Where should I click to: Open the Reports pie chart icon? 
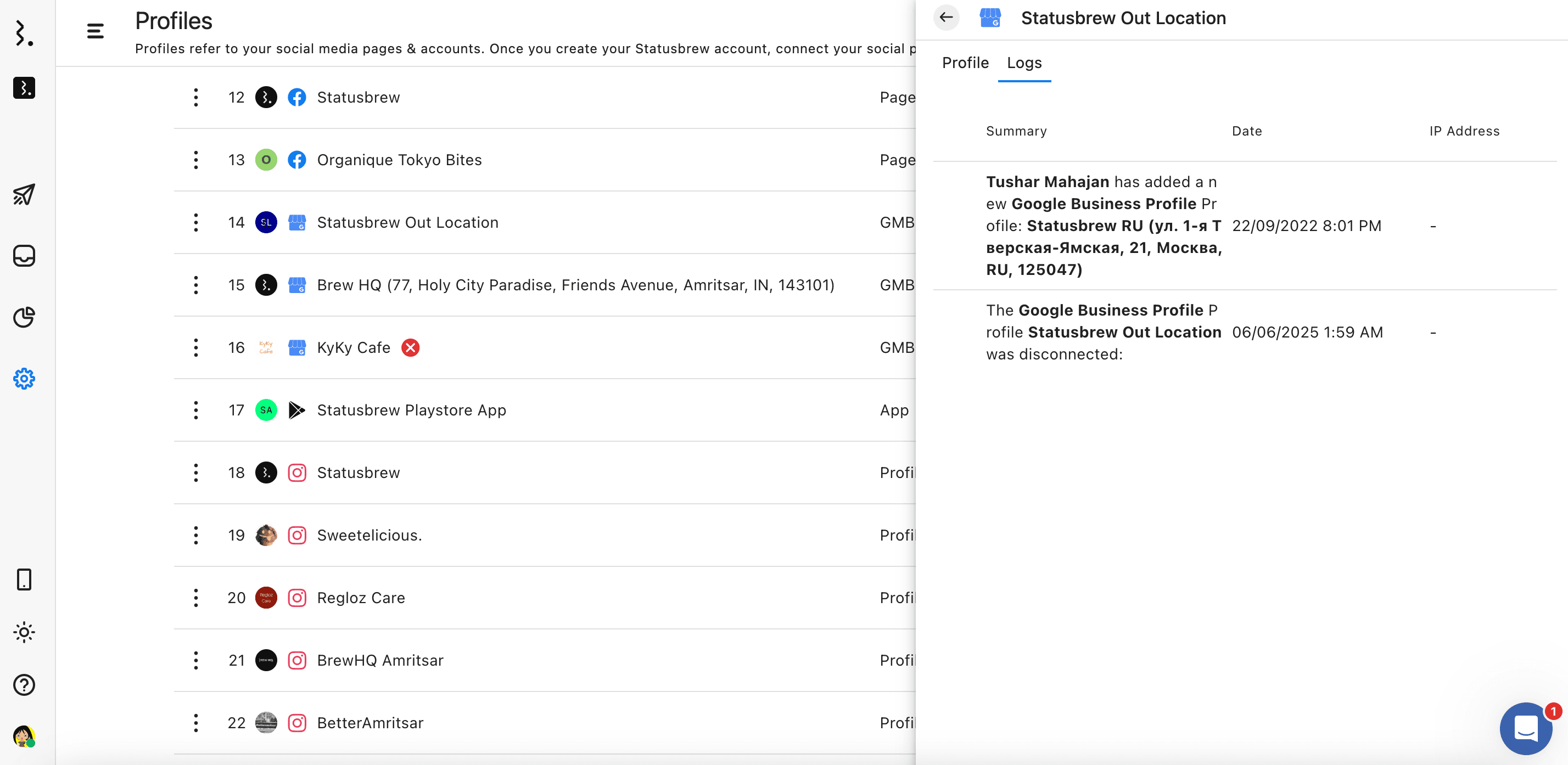24,317
